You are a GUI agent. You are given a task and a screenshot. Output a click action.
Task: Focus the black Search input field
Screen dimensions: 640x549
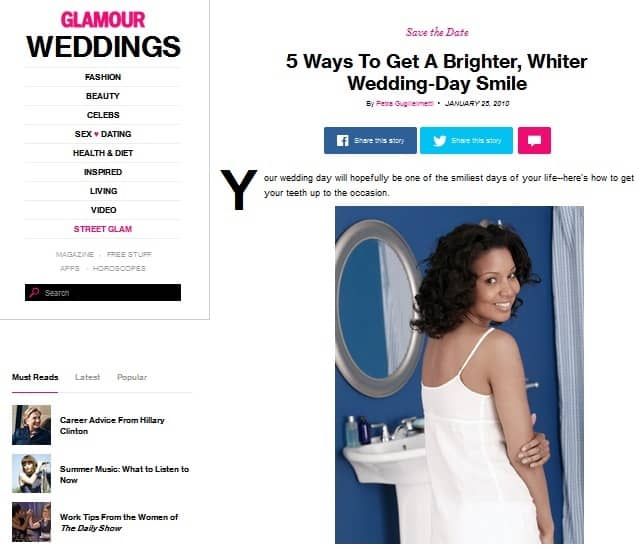103,293
